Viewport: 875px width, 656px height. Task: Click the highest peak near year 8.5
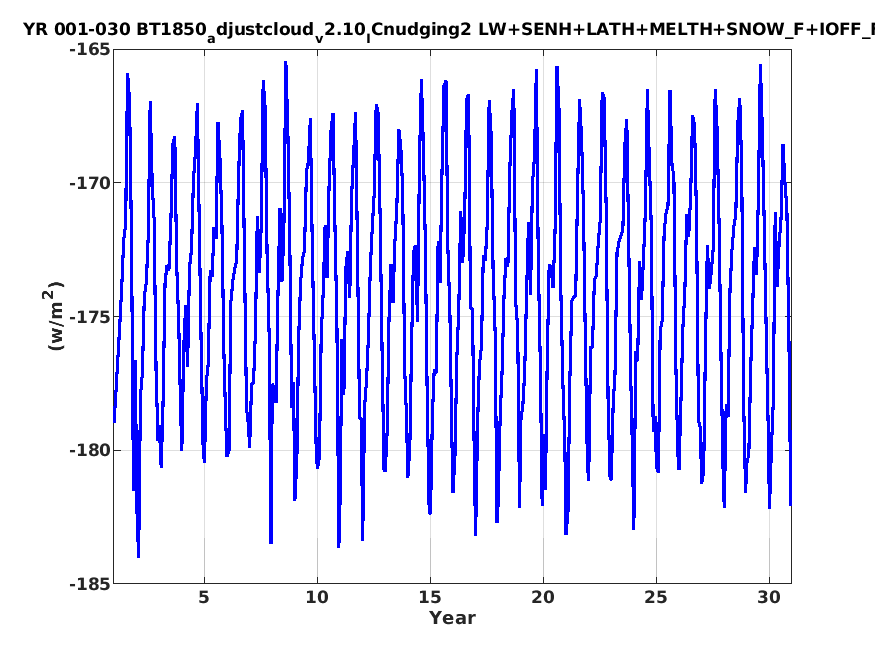pos(286,63)
